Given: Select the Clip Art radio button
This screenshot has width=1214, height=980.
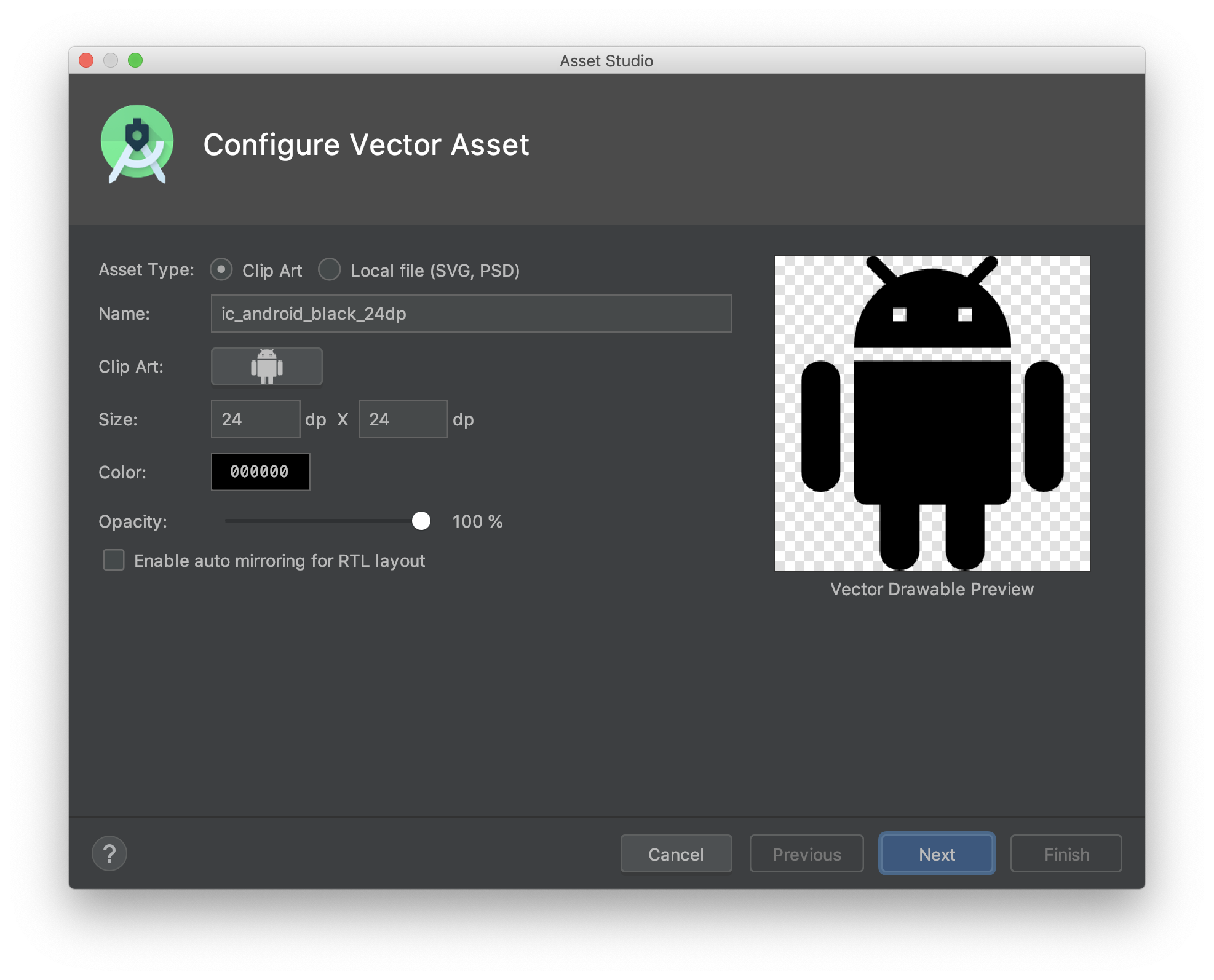Looking at the screenshot, I should 221,270.
